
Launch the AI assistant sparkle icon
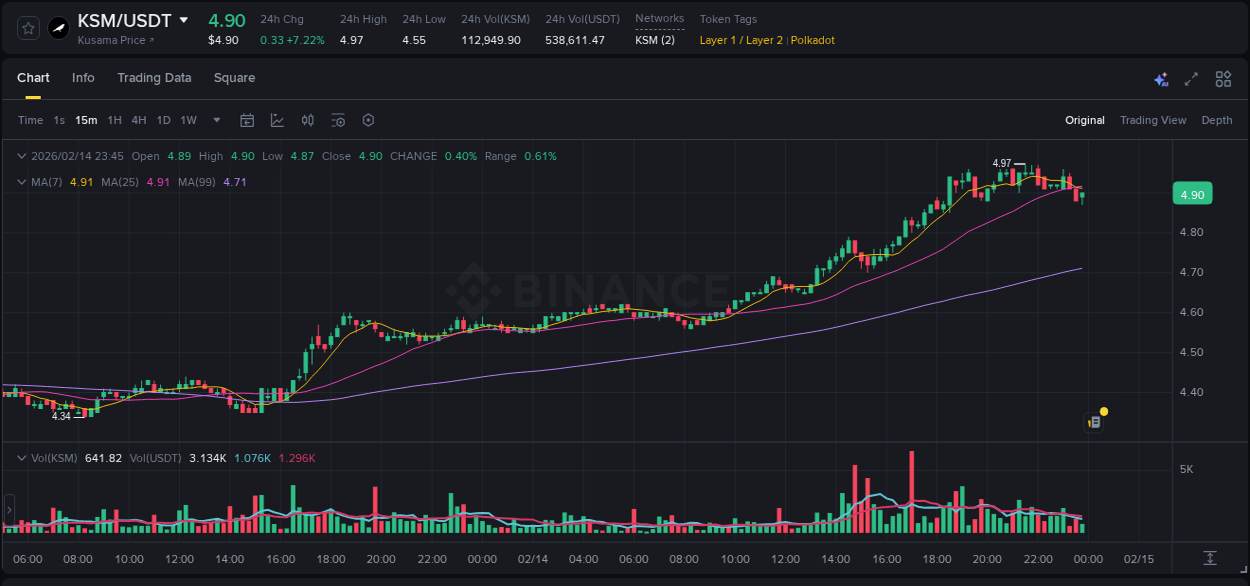(1160, 78)
